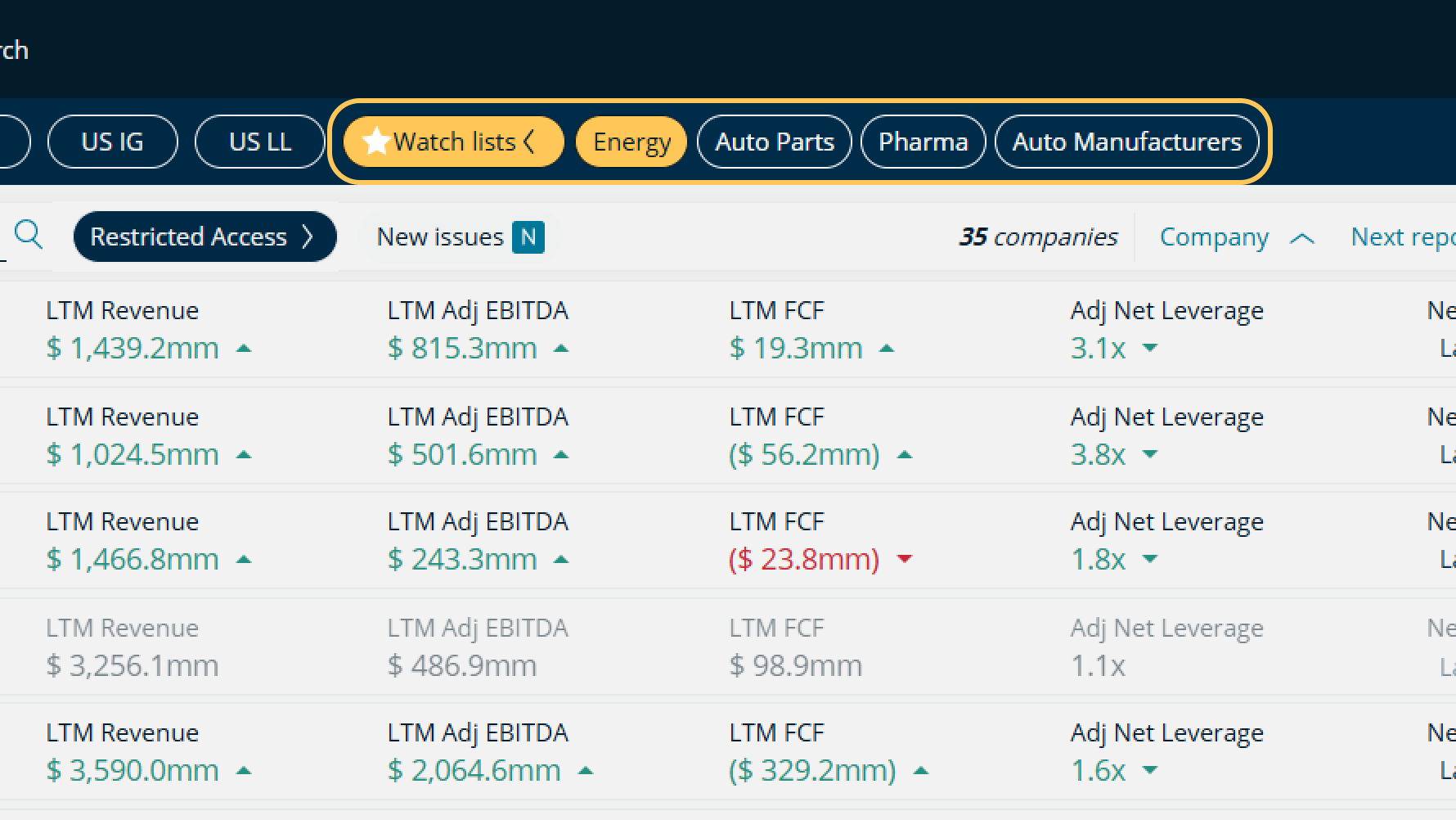
Task: Open the New issues filter
Action: pyautogui.click(x=440, y=237)
